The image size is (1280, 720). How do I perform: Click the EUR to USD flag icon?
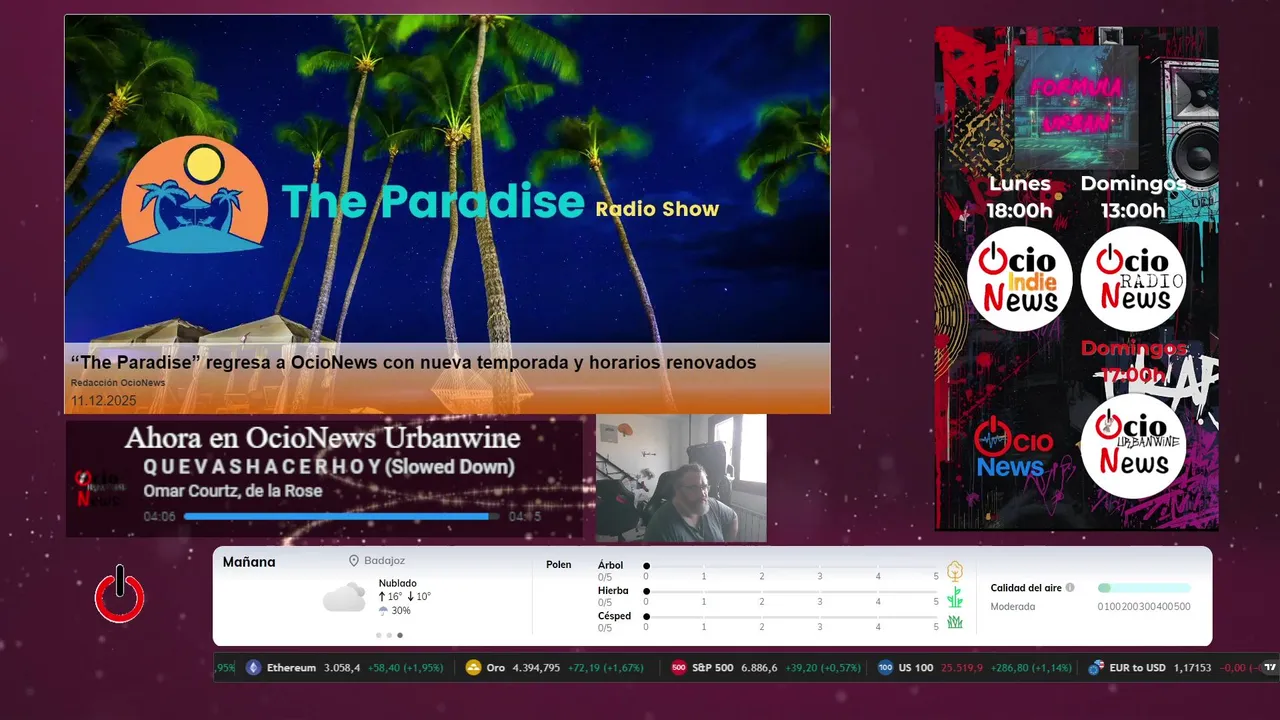pos(1096,668)
